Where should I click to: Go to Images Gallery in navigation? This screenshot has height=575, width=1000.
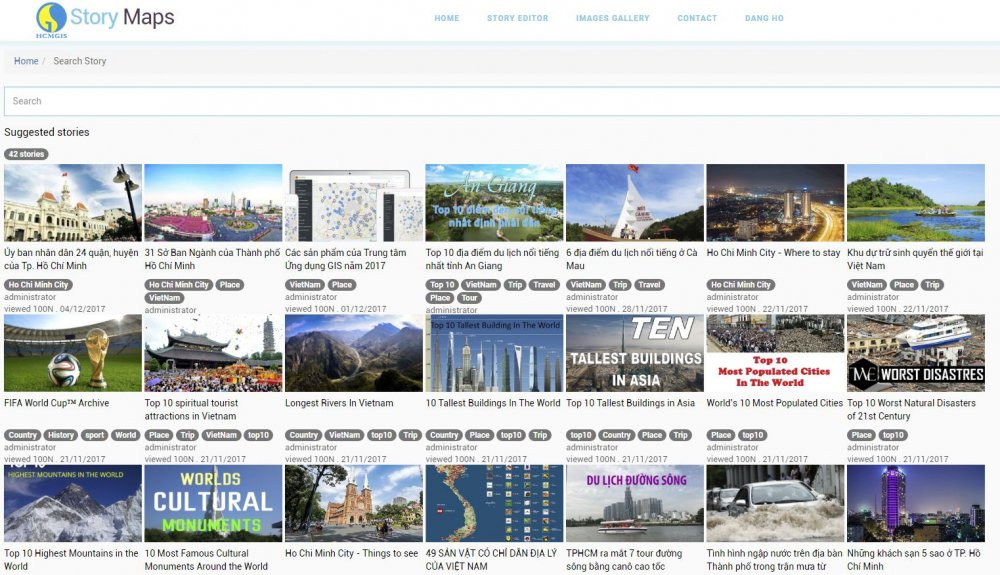click(x=612, y=18)
